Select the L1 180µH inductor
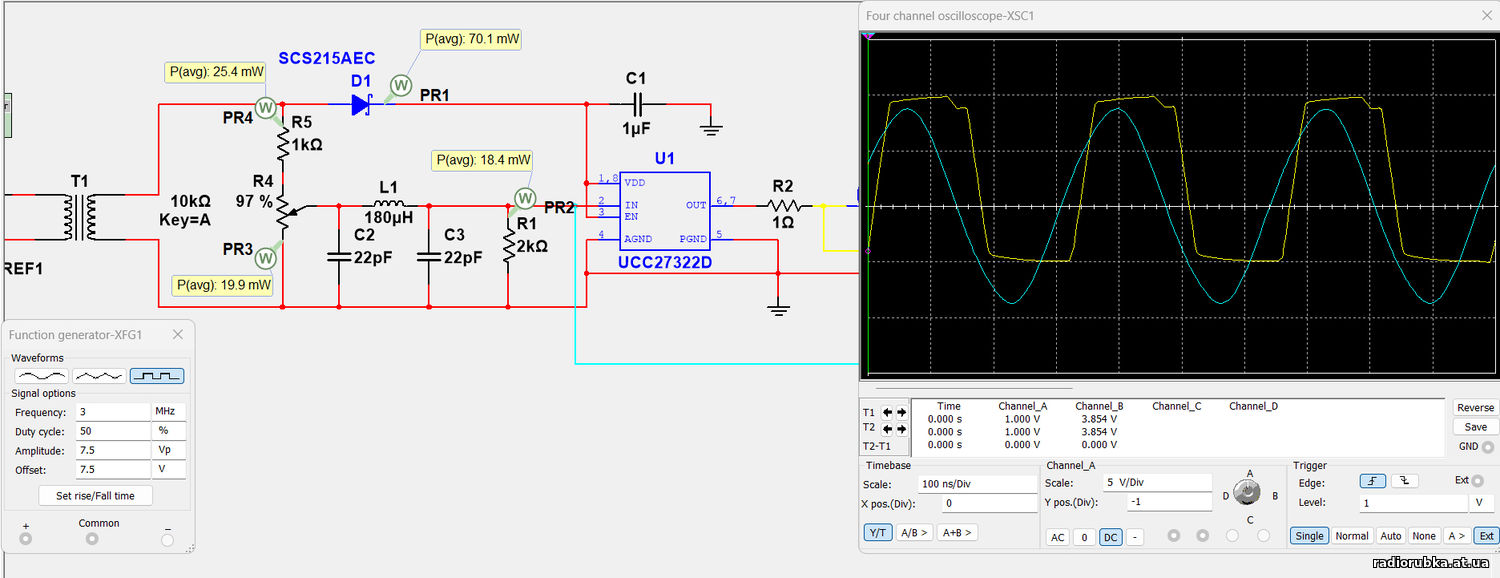 coord(389,204)
